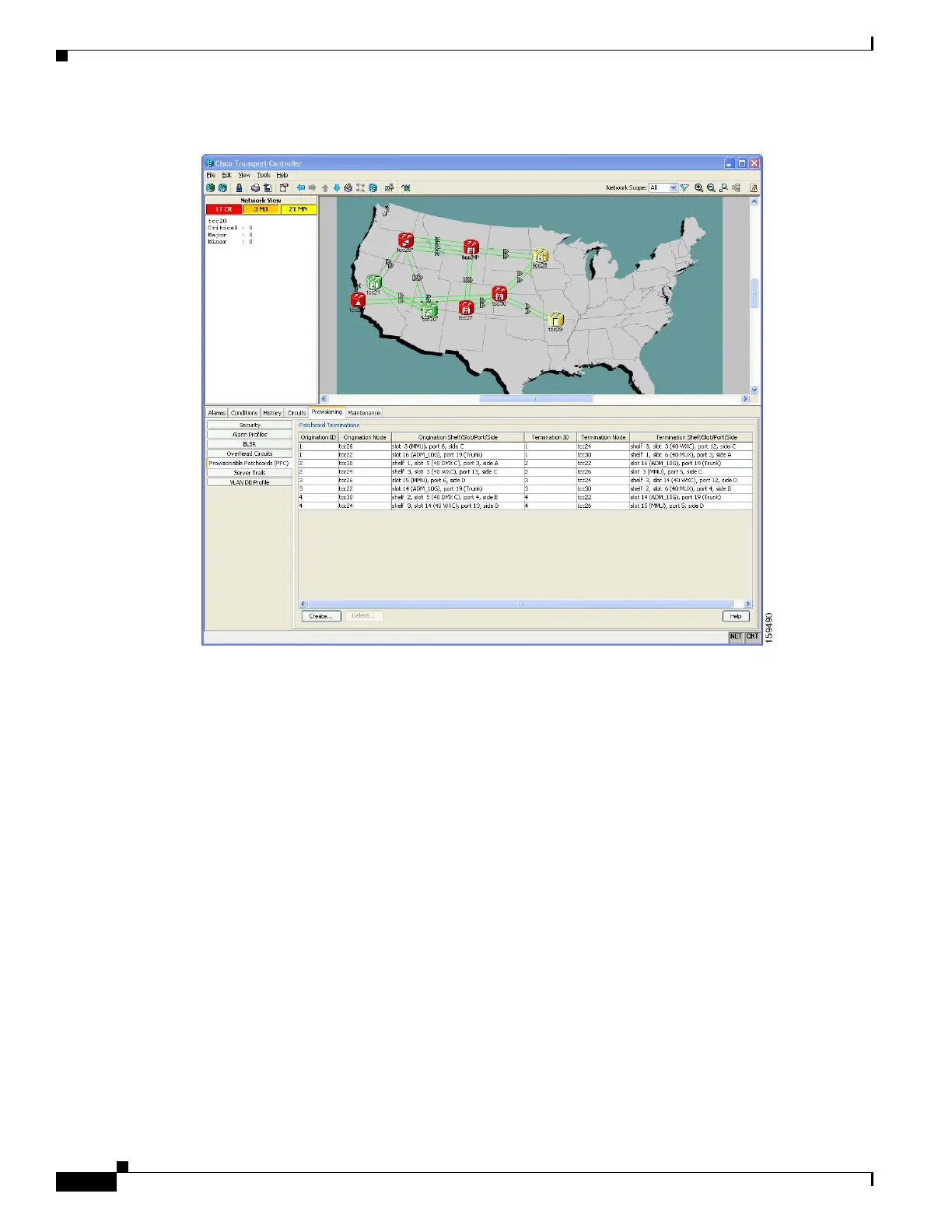Click the printer icon in the toolbar
952x1232 pixels.
[x=255, y=187]
